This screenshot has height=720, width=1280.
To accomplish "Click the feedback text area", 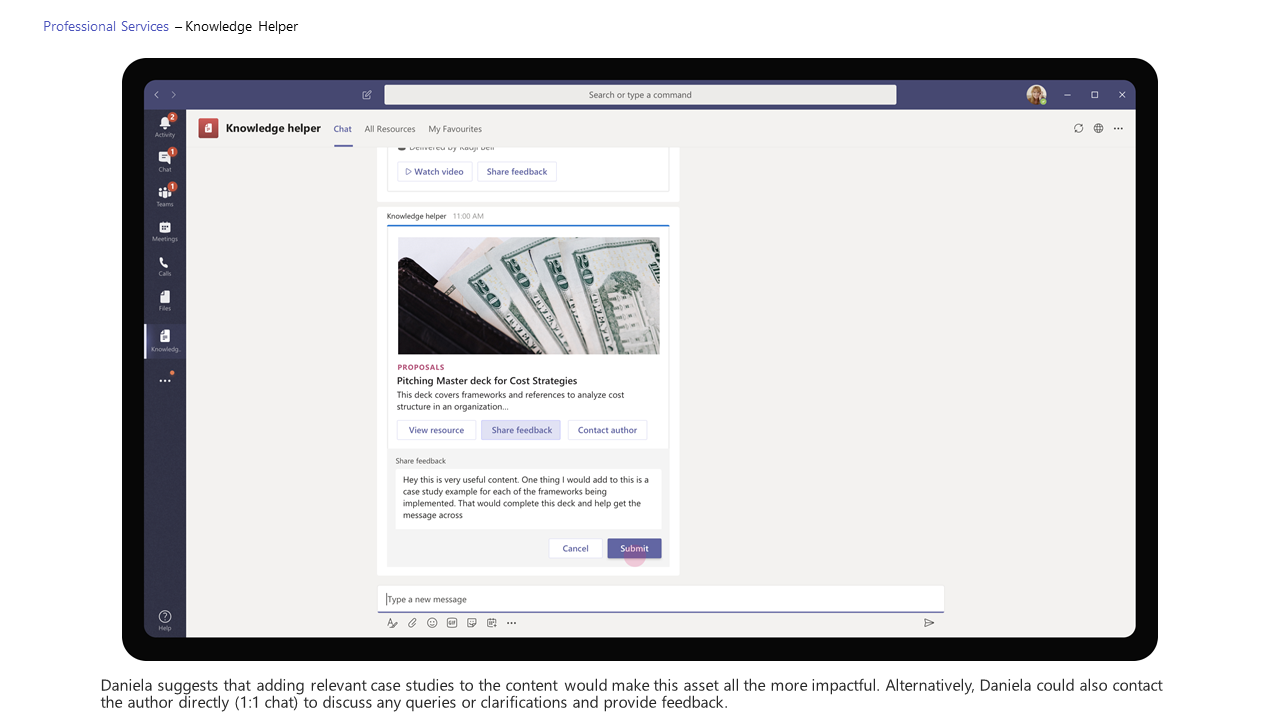I will point(528,498).
